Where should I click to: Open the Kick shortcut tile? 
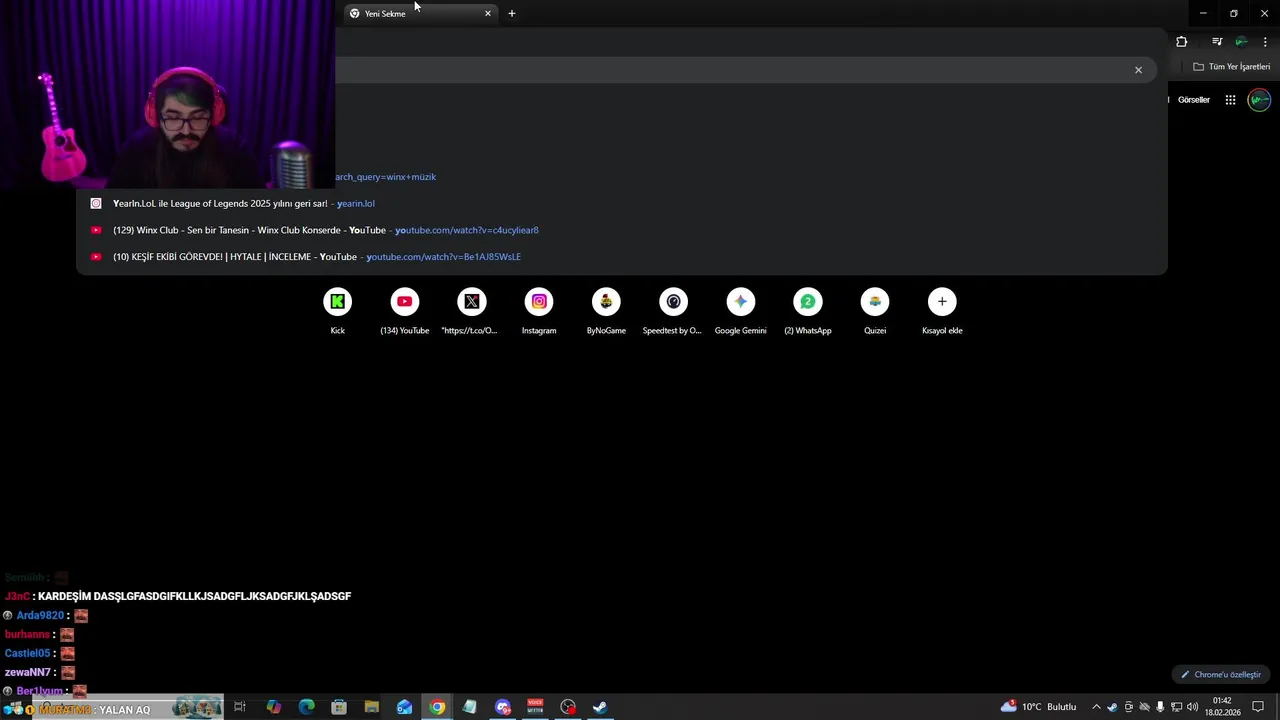[x=338, y=311]
